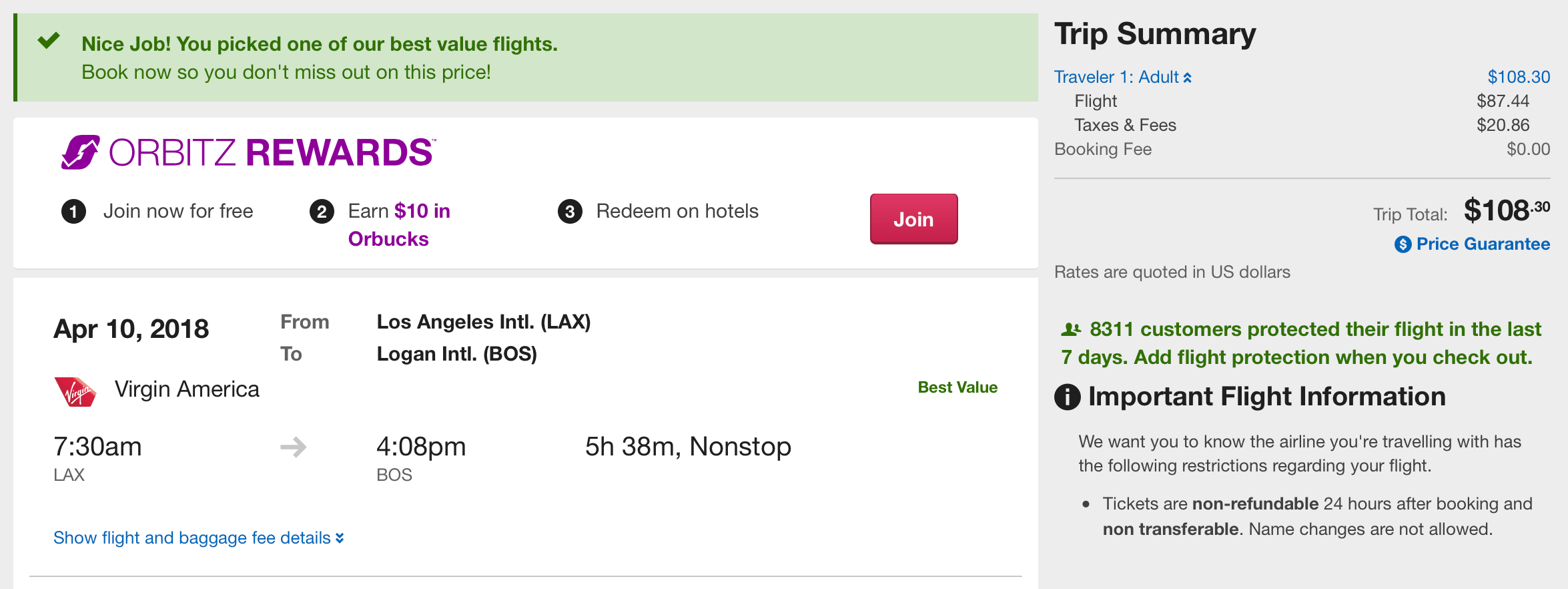Image resolution: width=1568 pixels, height=589 pixels.
Task: Click the Virgin America airline logo
Action: click(75, 391)
